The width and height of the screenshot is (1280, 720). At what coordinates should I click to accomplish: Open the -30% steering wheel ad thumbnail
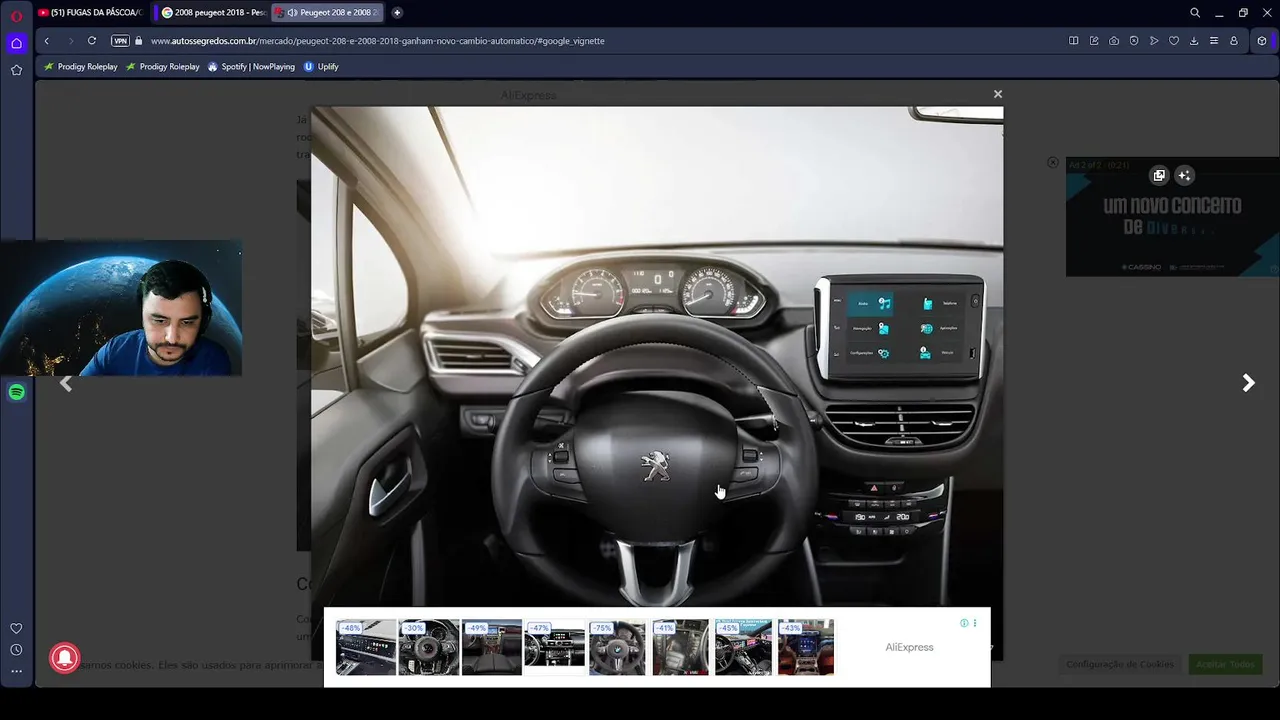point(429,647)
